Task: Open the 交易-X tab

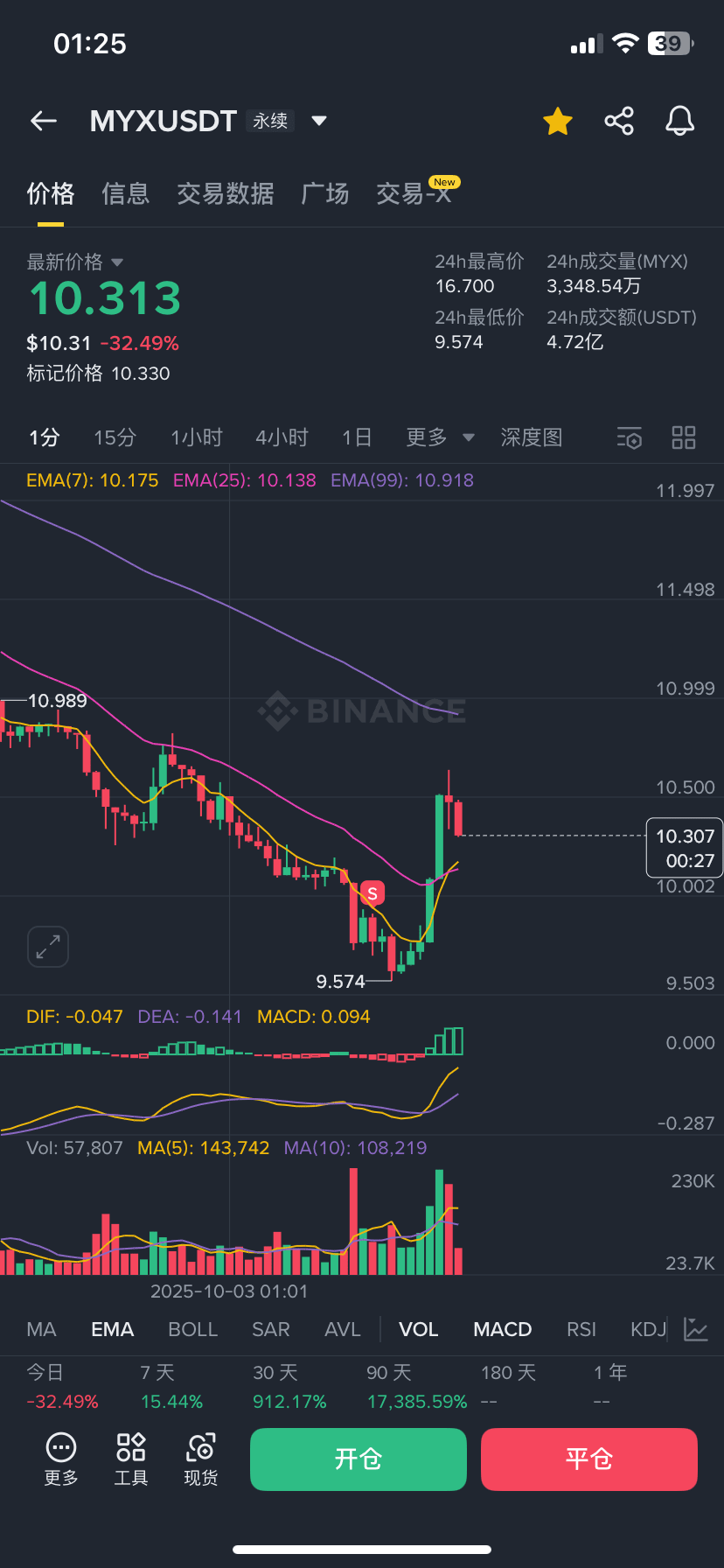Action: 414,193
